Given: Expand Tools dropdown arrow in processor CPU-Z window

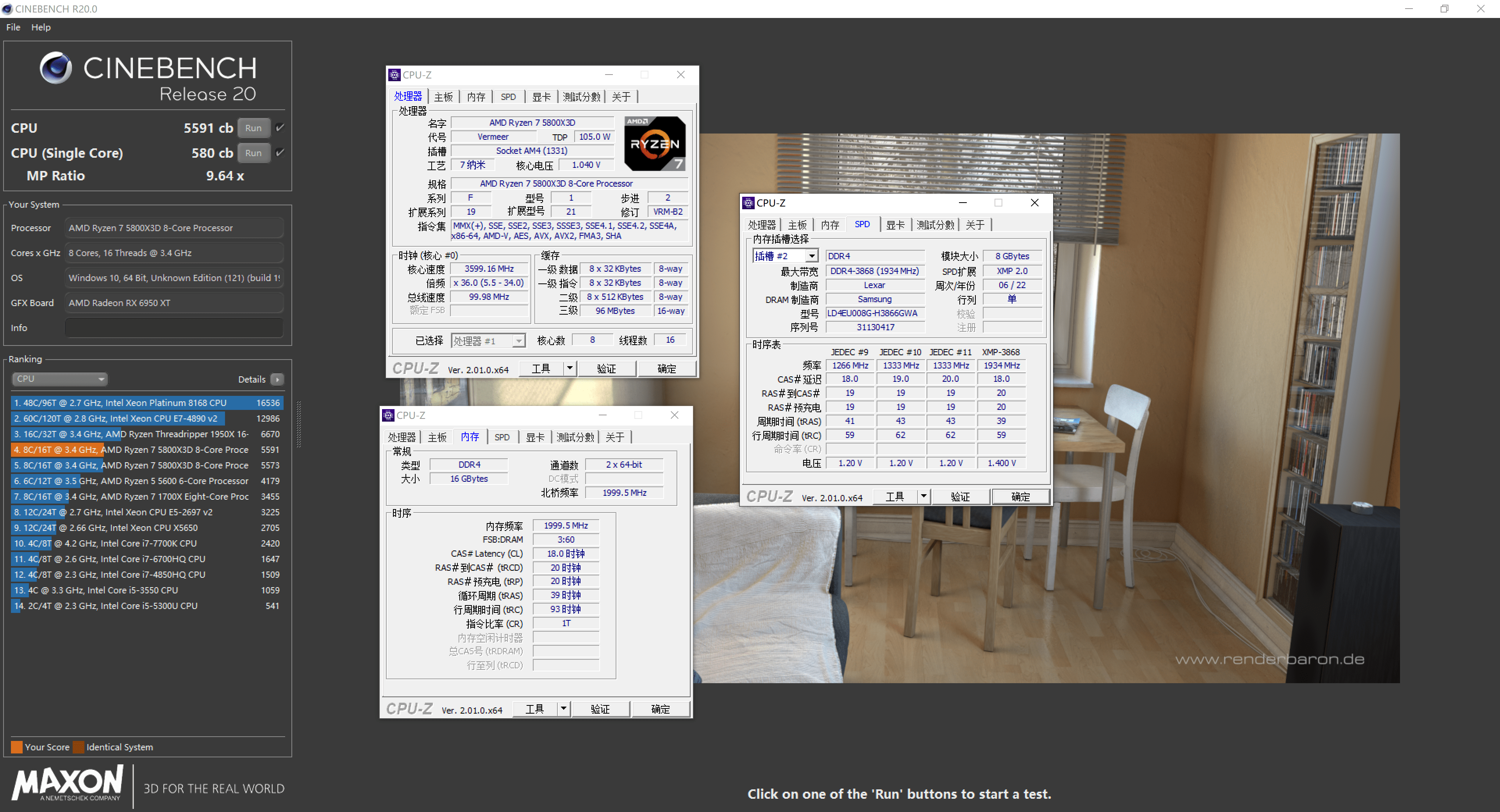Looking at the screenshot, I should coord(570,369).
